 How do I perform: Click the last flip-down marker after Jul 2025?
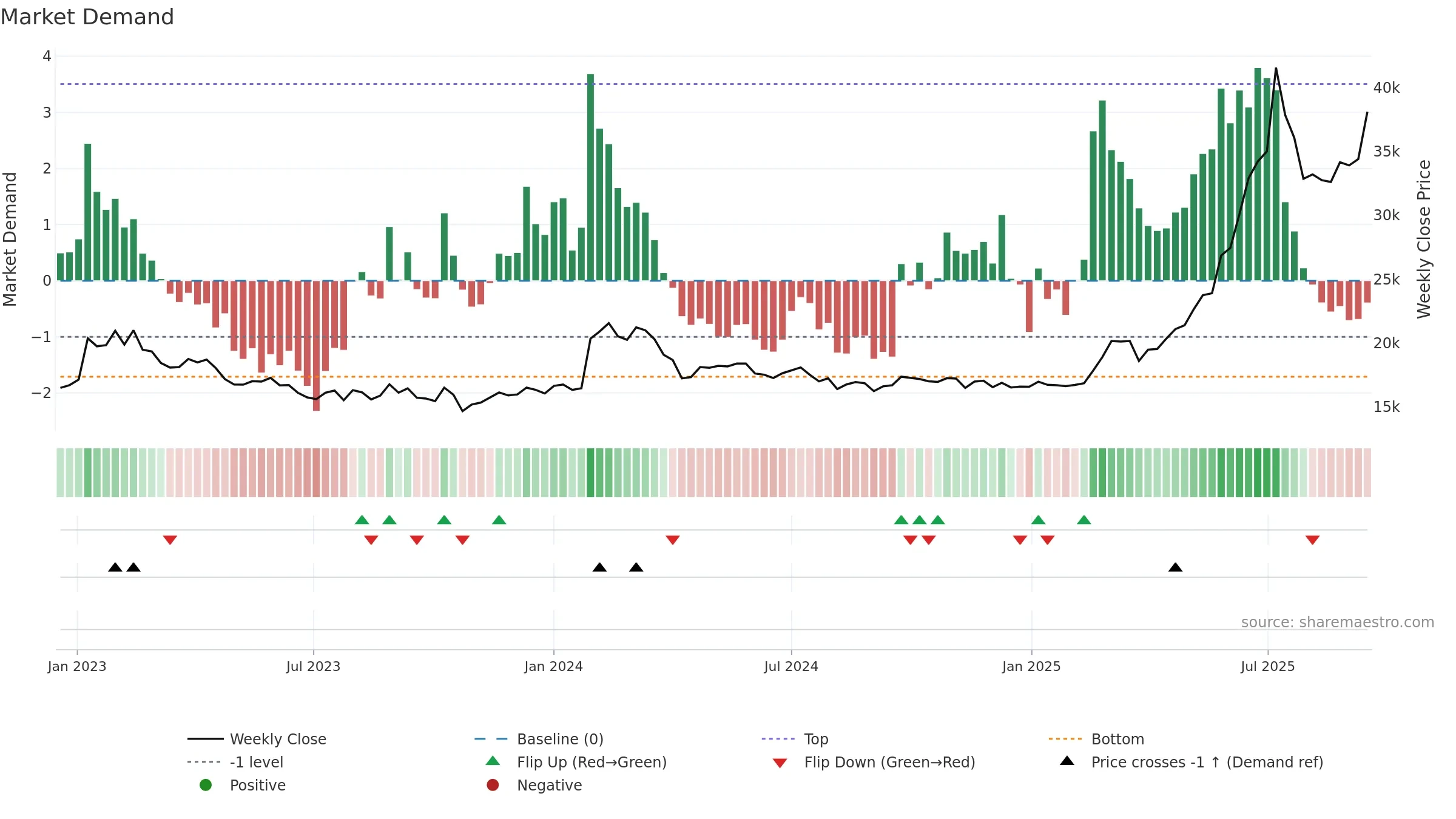[1313, 540]
